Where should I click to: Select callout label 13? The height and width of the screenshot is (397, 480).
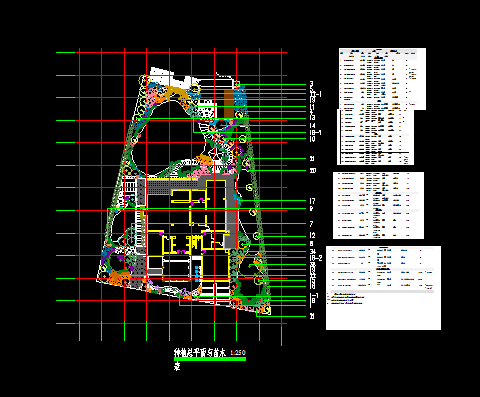point(312,118)
